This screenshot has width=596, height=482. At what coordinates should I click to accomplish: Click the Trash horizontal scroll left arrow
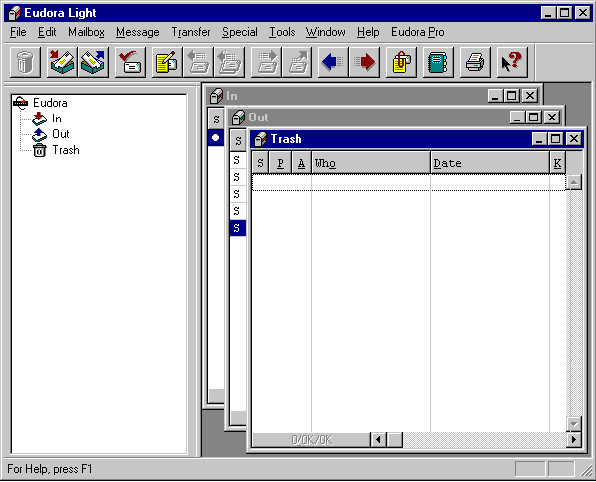point(378,440)
